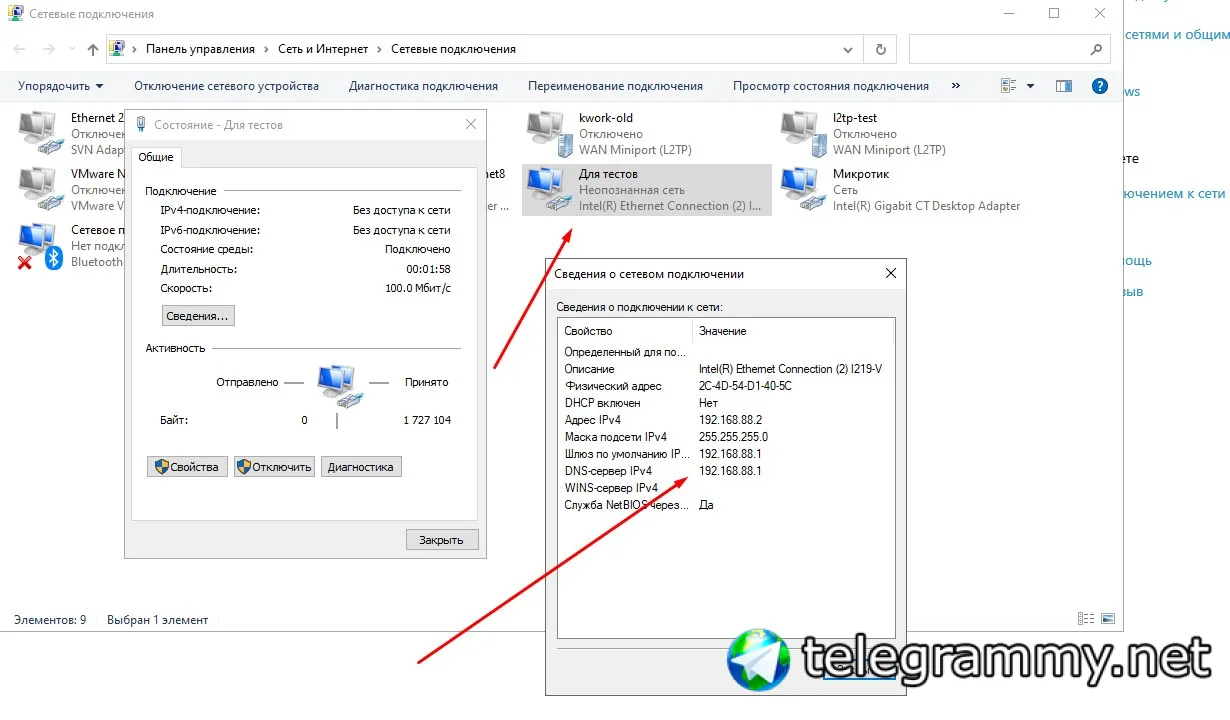
Task: Click the Control Panel icon in address bar
Action: click(118, 49)
